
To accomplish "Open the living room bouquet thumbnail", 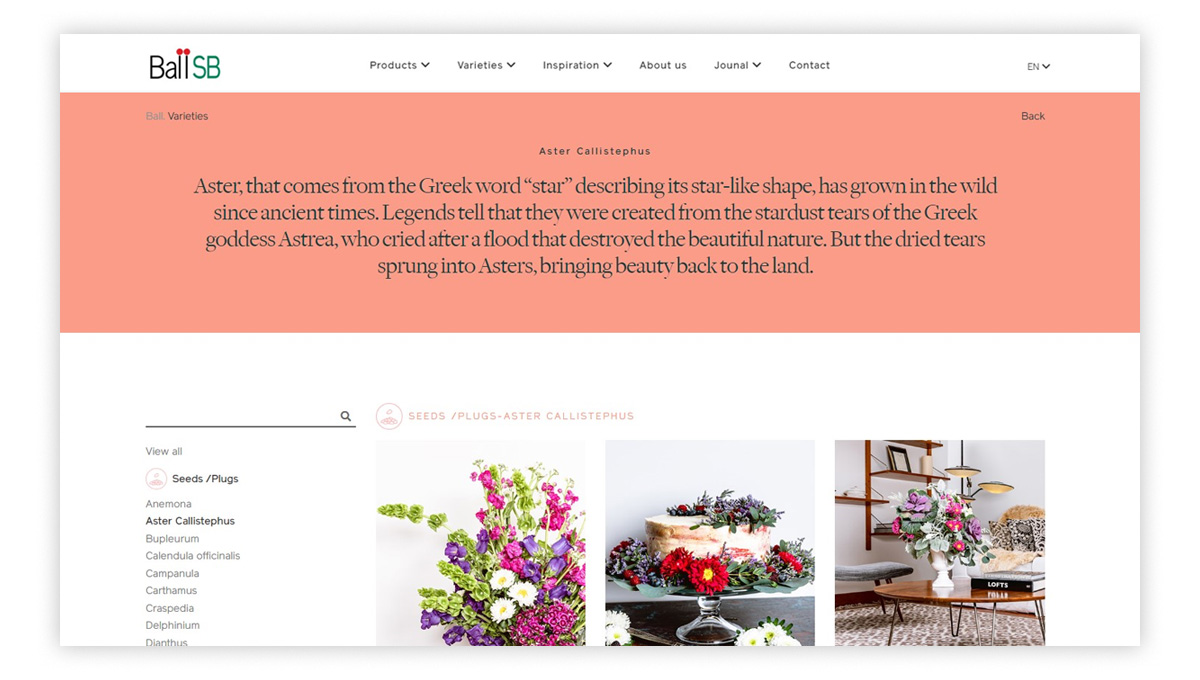I will tap(940, 543).
